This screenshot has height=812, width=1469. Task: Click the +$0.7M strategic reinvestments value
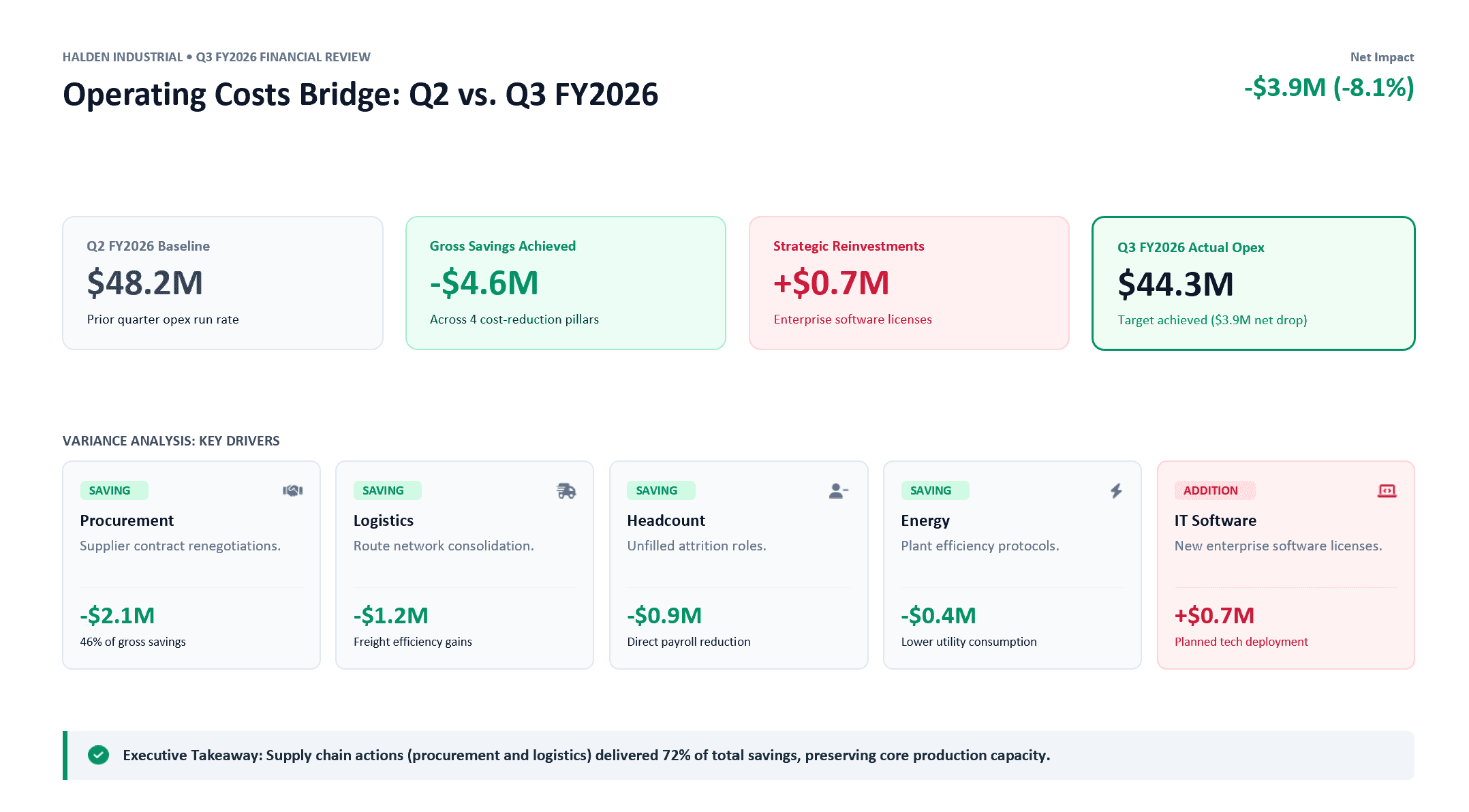pos(831,283)
